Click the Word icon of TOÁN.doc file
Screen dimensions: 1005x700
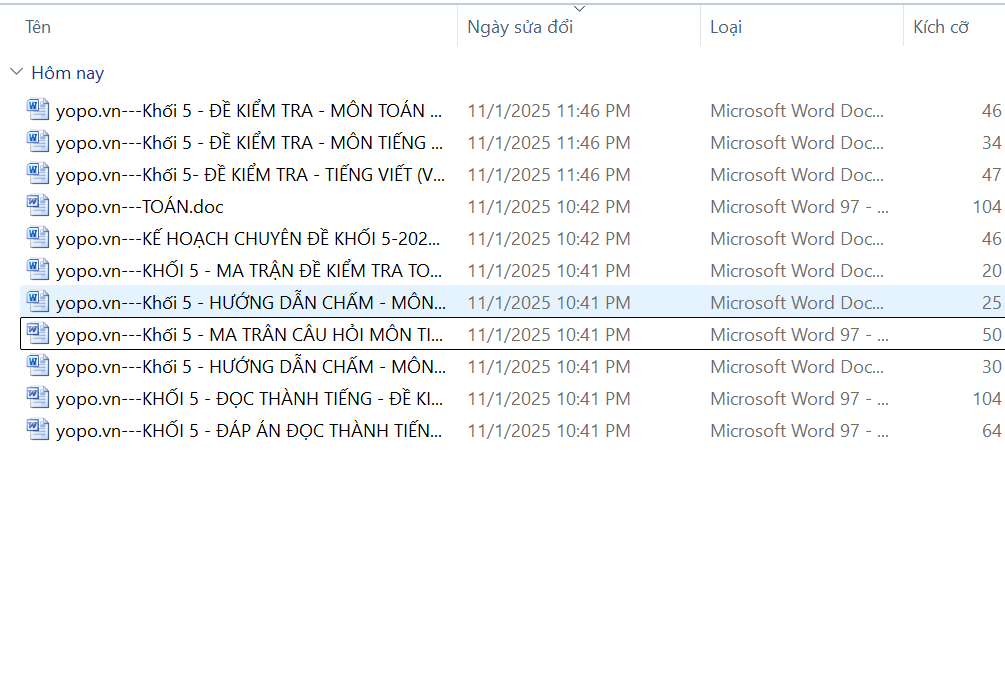tap(38, 207)
